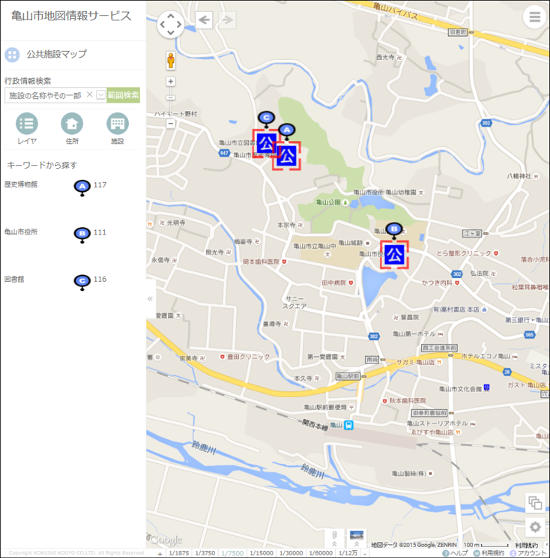
Task: Click the サニースクエア map label
Action: [294, 302]
